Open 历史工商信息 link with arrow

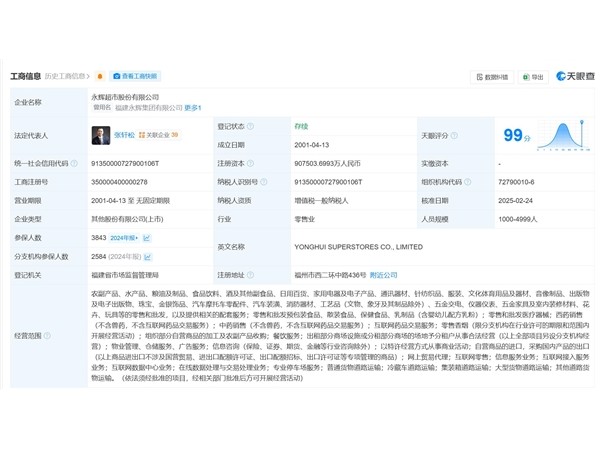point(67,77)
